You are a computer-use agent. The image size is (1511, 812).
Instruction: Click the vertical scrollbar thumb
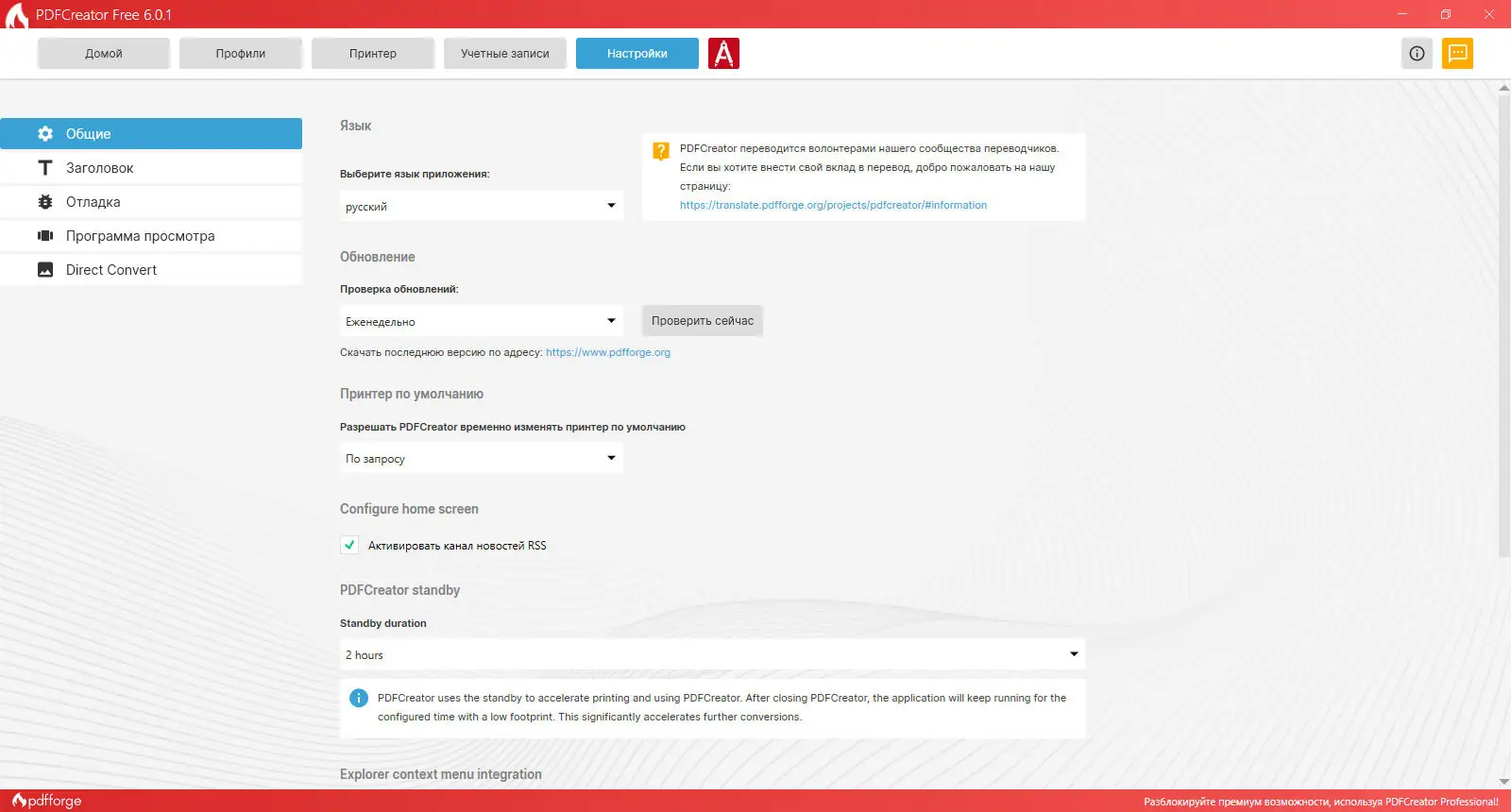coord(1504,326)
